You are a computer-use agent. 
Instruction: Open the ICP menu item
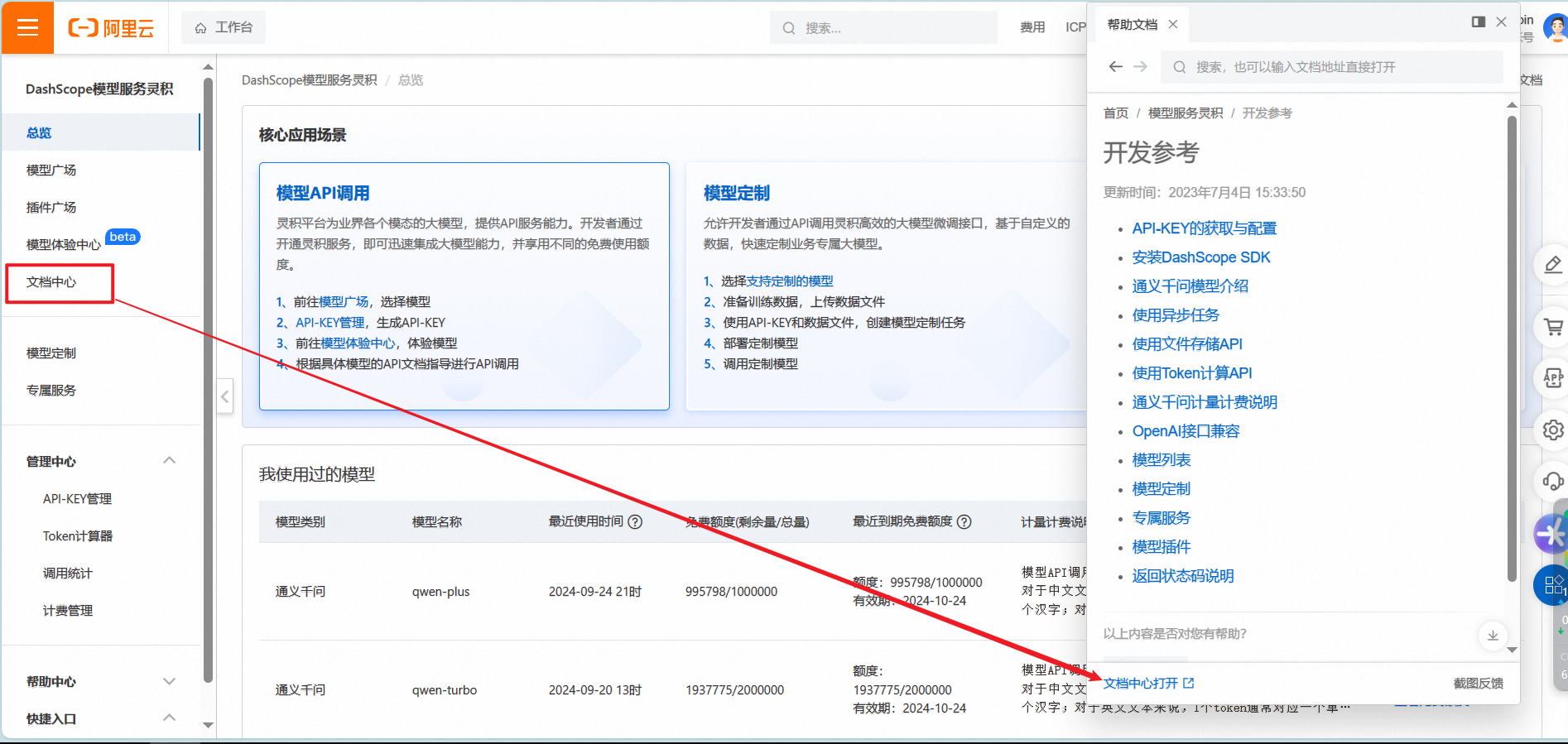point(1075,27)
